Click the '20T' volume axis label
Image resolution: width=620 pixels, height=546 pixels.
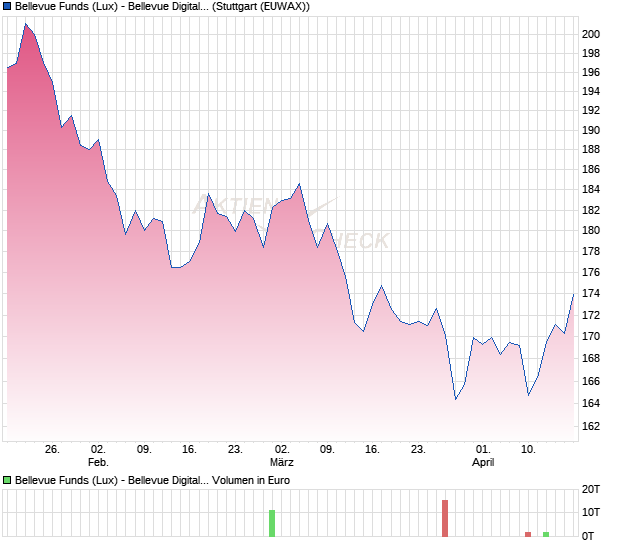click(x=591, y=489)
